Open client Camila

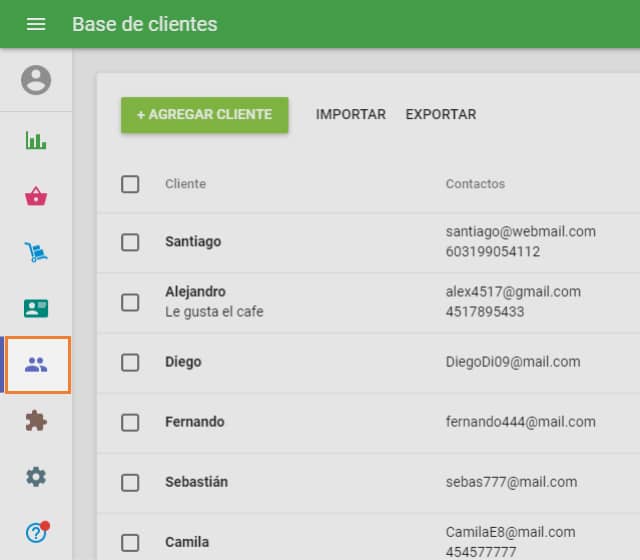[187, 542]
